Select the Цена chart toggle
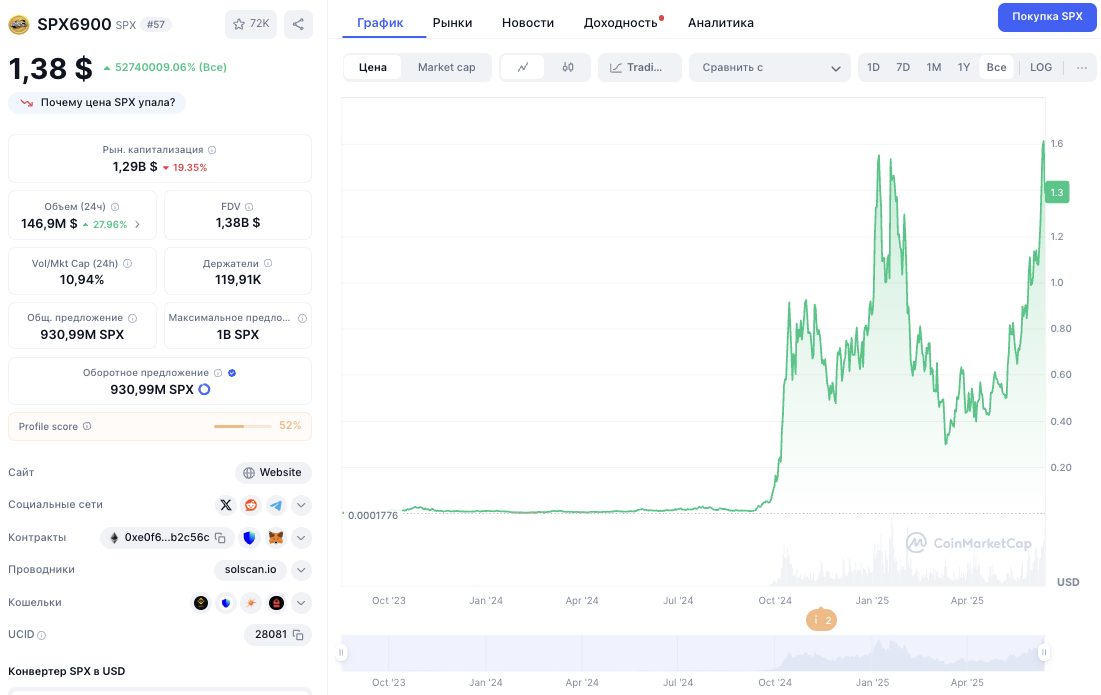 pos(373,67)
